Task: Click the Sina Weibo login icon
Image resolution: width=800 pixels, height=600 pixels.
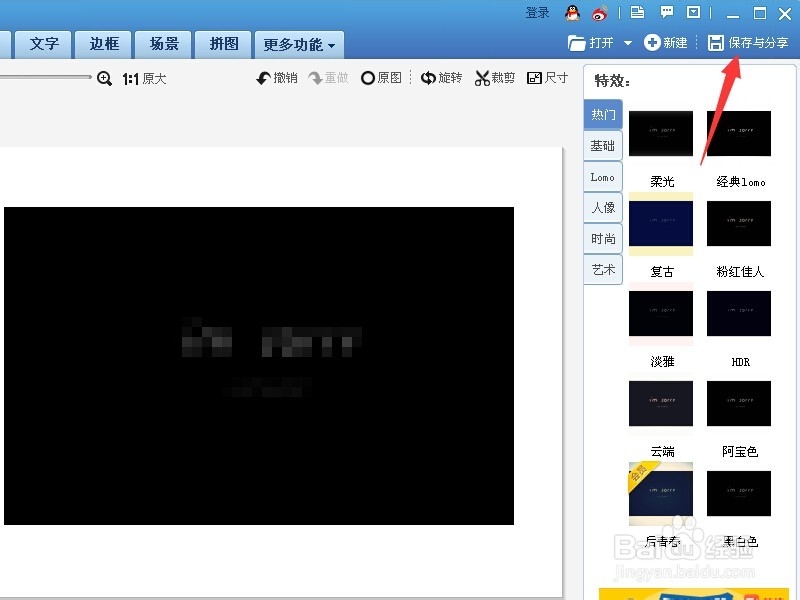Action: pyautogui.click(x=600, y=13)
